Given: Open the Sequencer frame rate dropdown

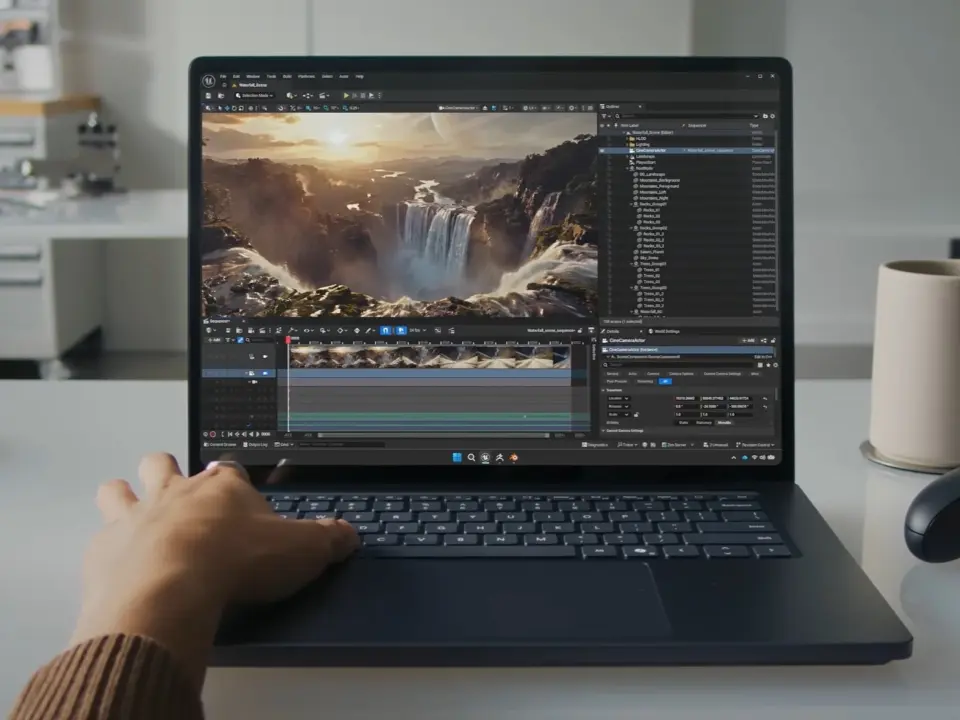Looking at the screenshot, I should pyautogui.click(x=418, y=331).
